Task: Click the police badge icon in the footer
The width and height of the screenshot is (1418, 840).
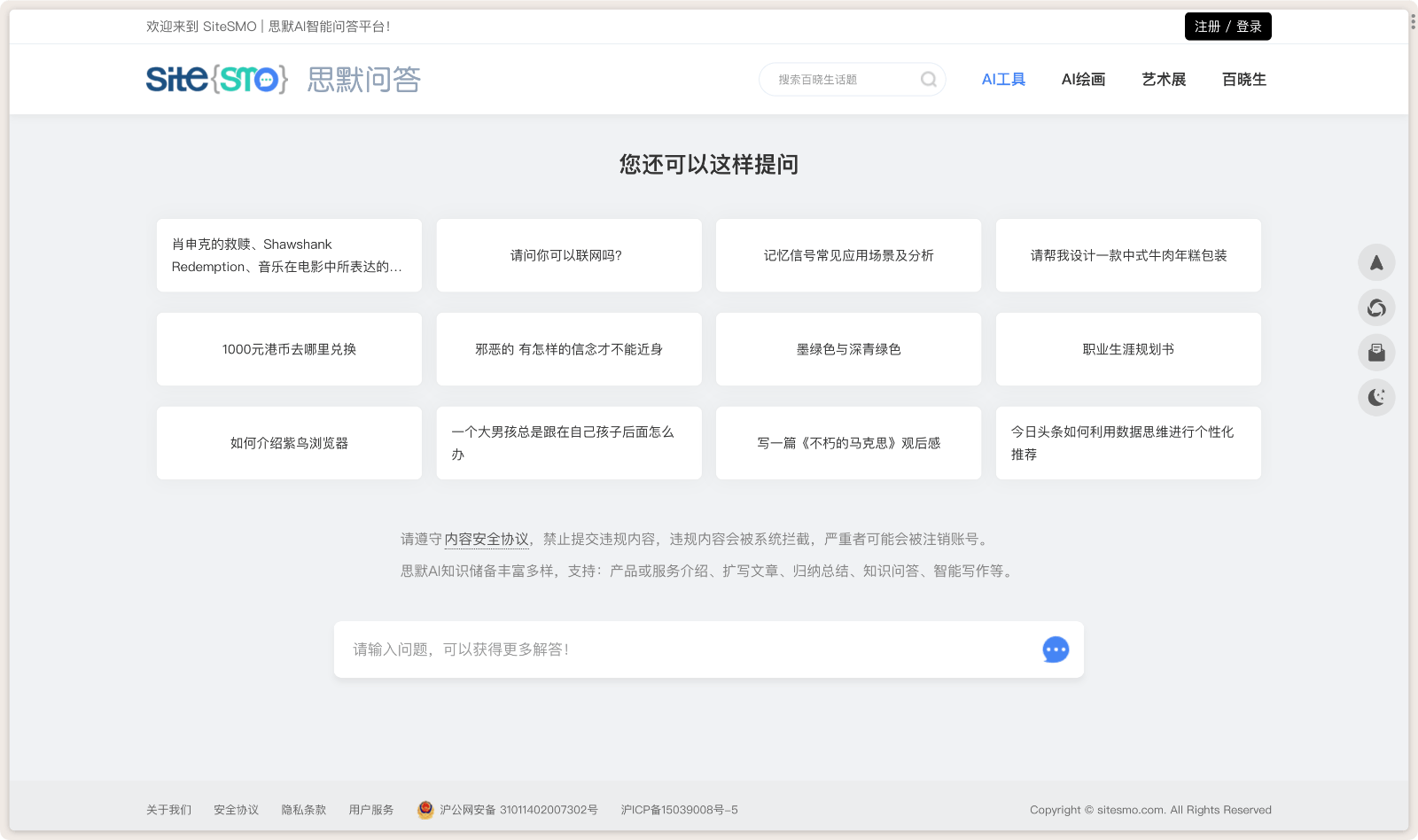Action: pos(425,809)
